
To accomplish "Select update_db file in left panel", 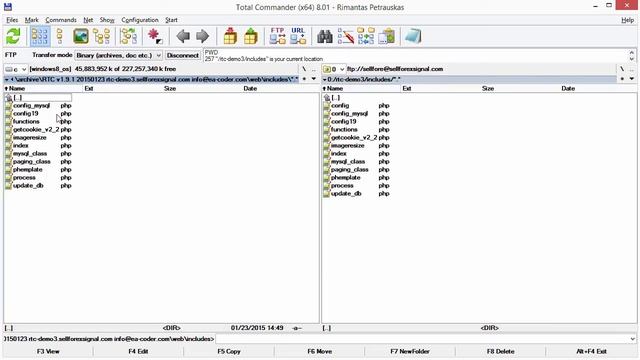I will click(38, 185).
